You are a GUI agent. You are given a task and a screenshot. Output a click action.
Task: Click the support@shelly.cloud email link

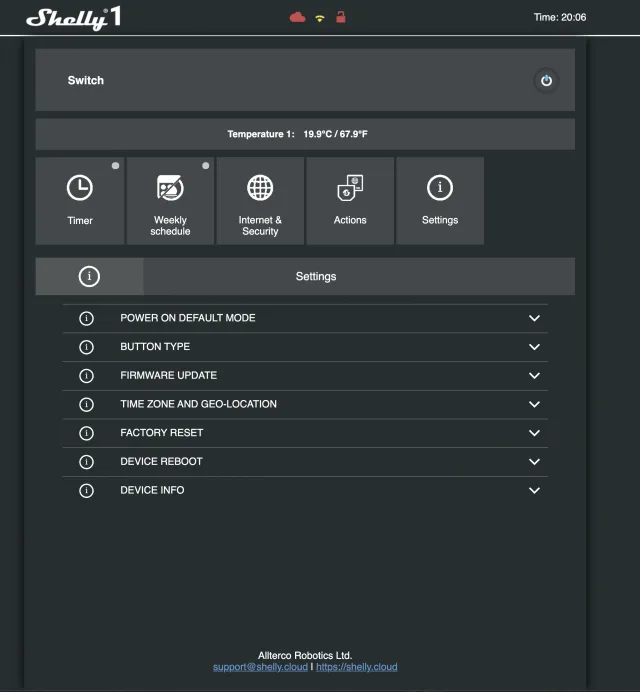tap(260, 667)
